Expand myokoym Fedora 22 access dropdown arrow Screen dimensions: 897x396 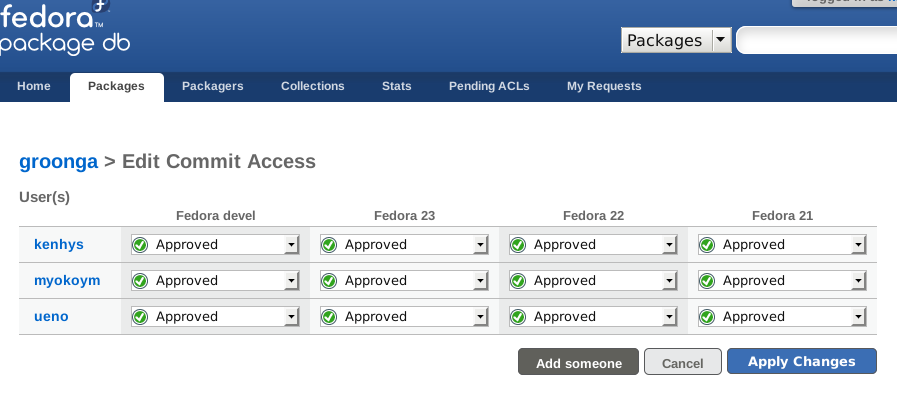pyautogui.click(x=669, y=281)
